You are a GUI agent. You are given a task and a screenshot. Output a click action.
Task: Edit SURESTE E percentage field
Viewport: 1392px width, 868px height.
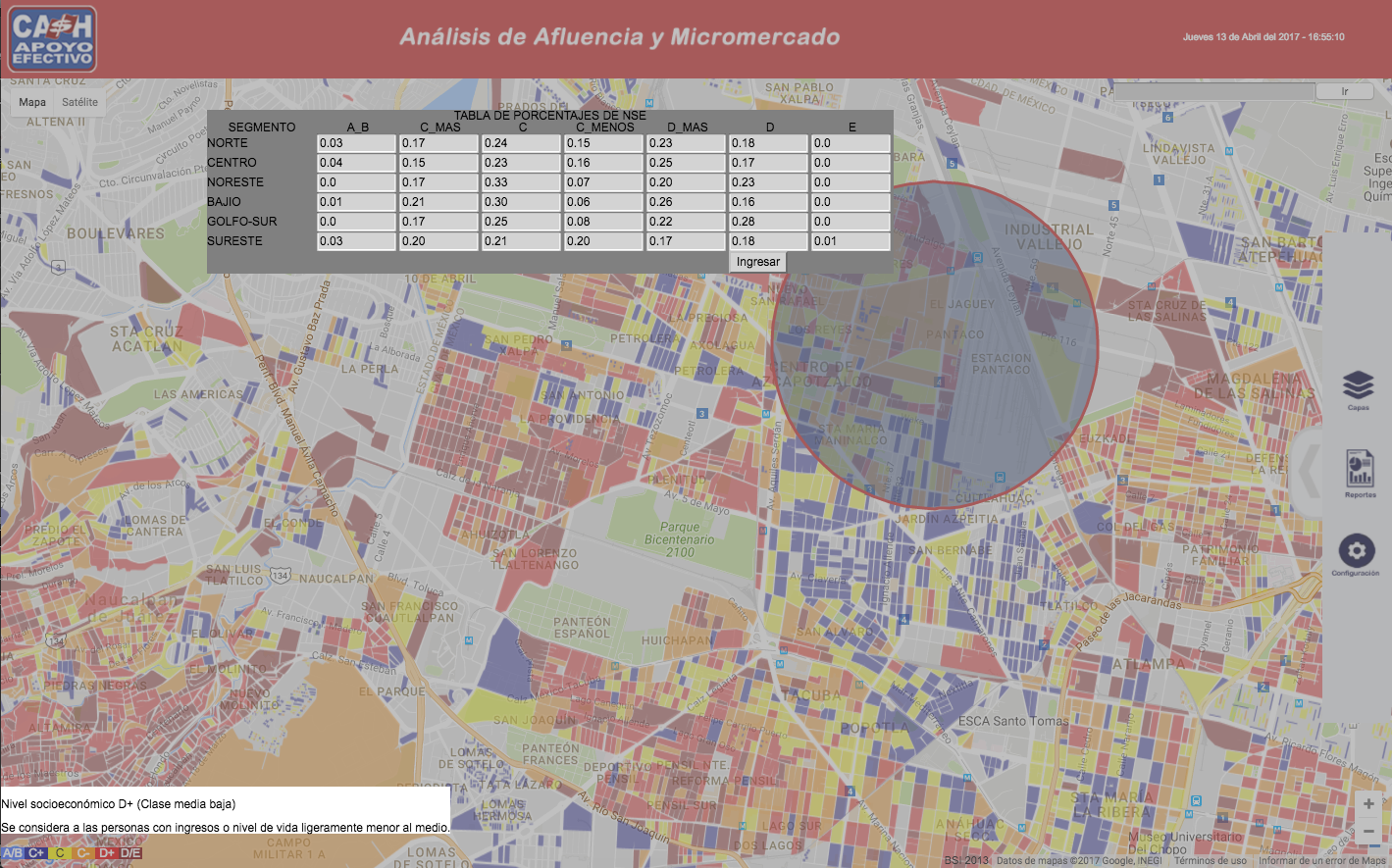[x=850, y=241]
